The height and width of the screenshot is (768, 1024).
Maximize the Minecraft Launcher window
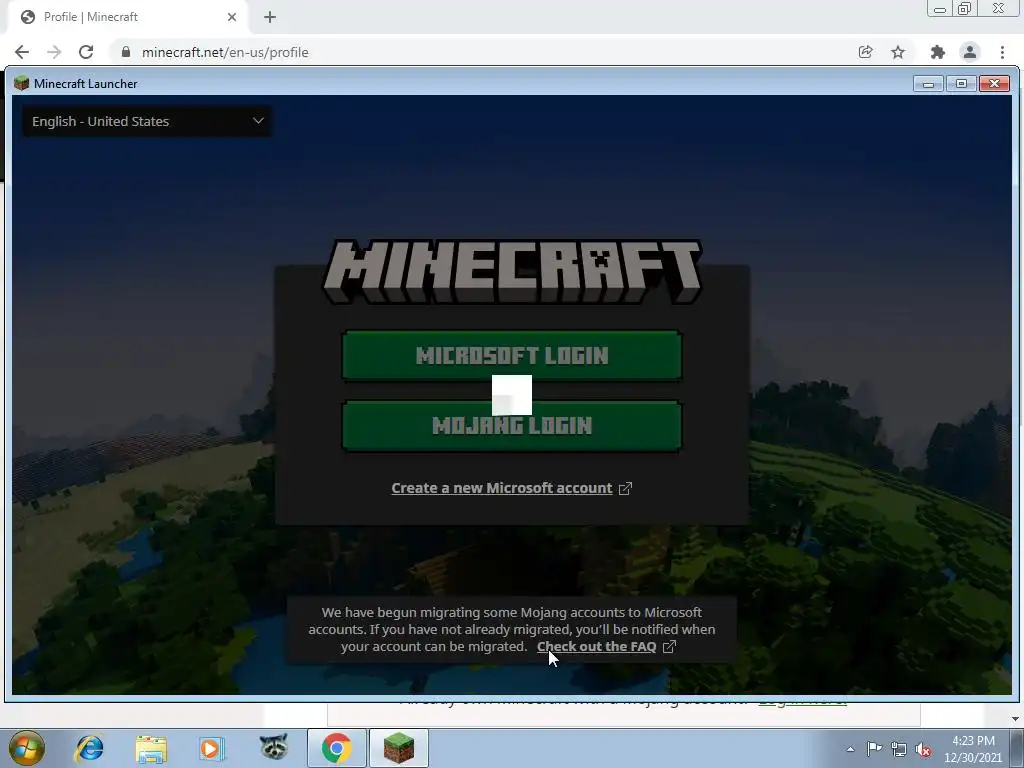click(961, 84)
